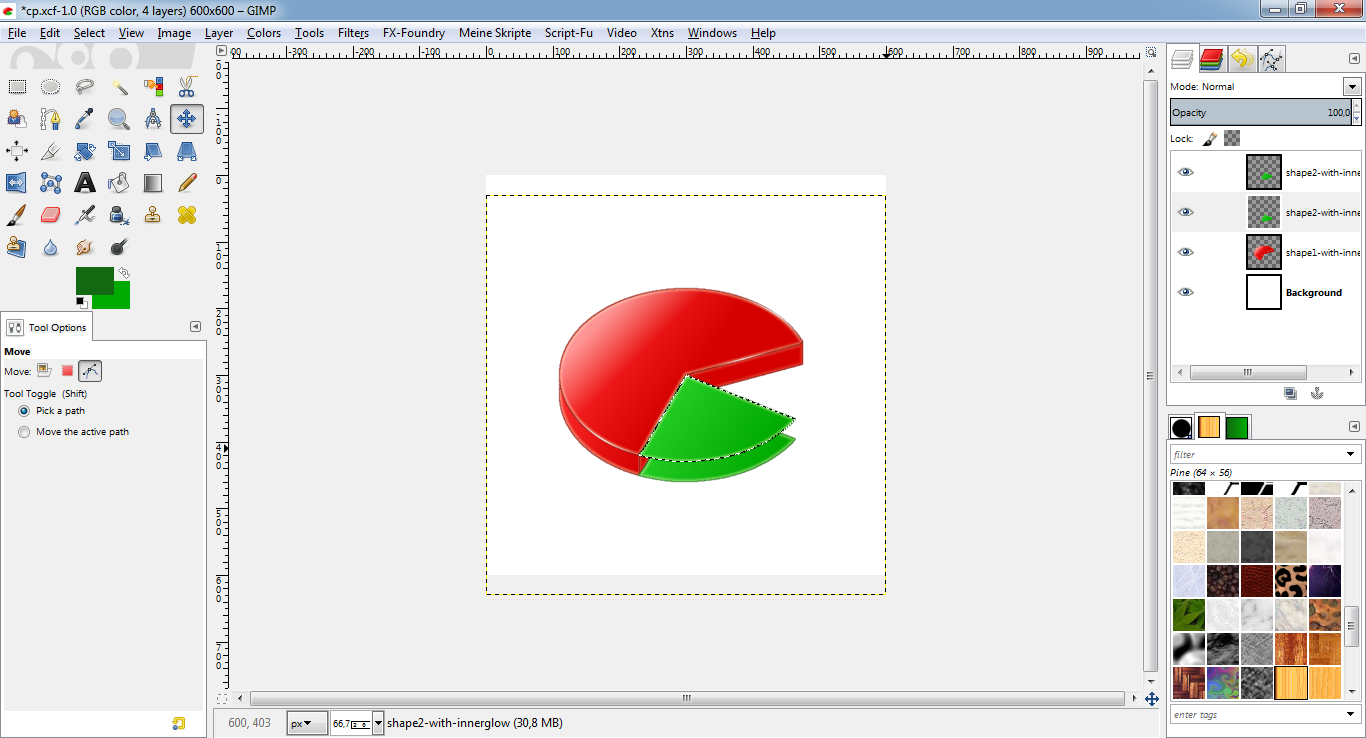Set Move mode to layer
The height and width of the screenshot is (738, 1366).
coord(44,371)
